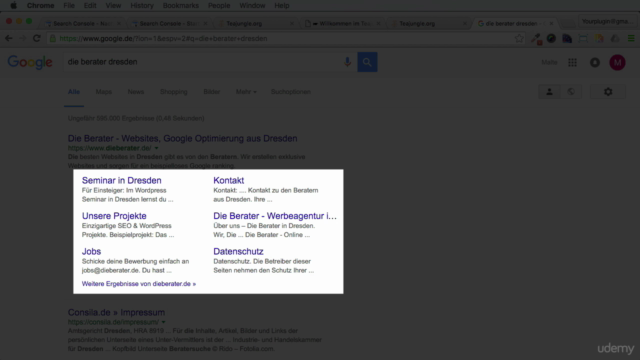This screenshot has height=360, width=640.
Task: Click the orange extension icon
Action: click(x=599, y=38)
